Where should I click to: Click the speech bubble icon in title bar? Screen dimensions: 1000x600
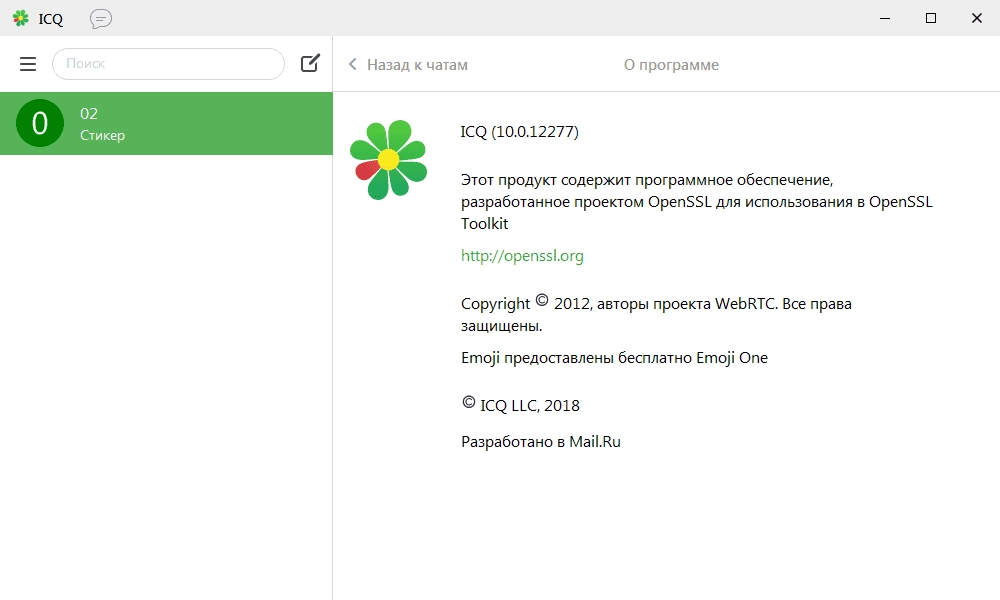(101, 18)
